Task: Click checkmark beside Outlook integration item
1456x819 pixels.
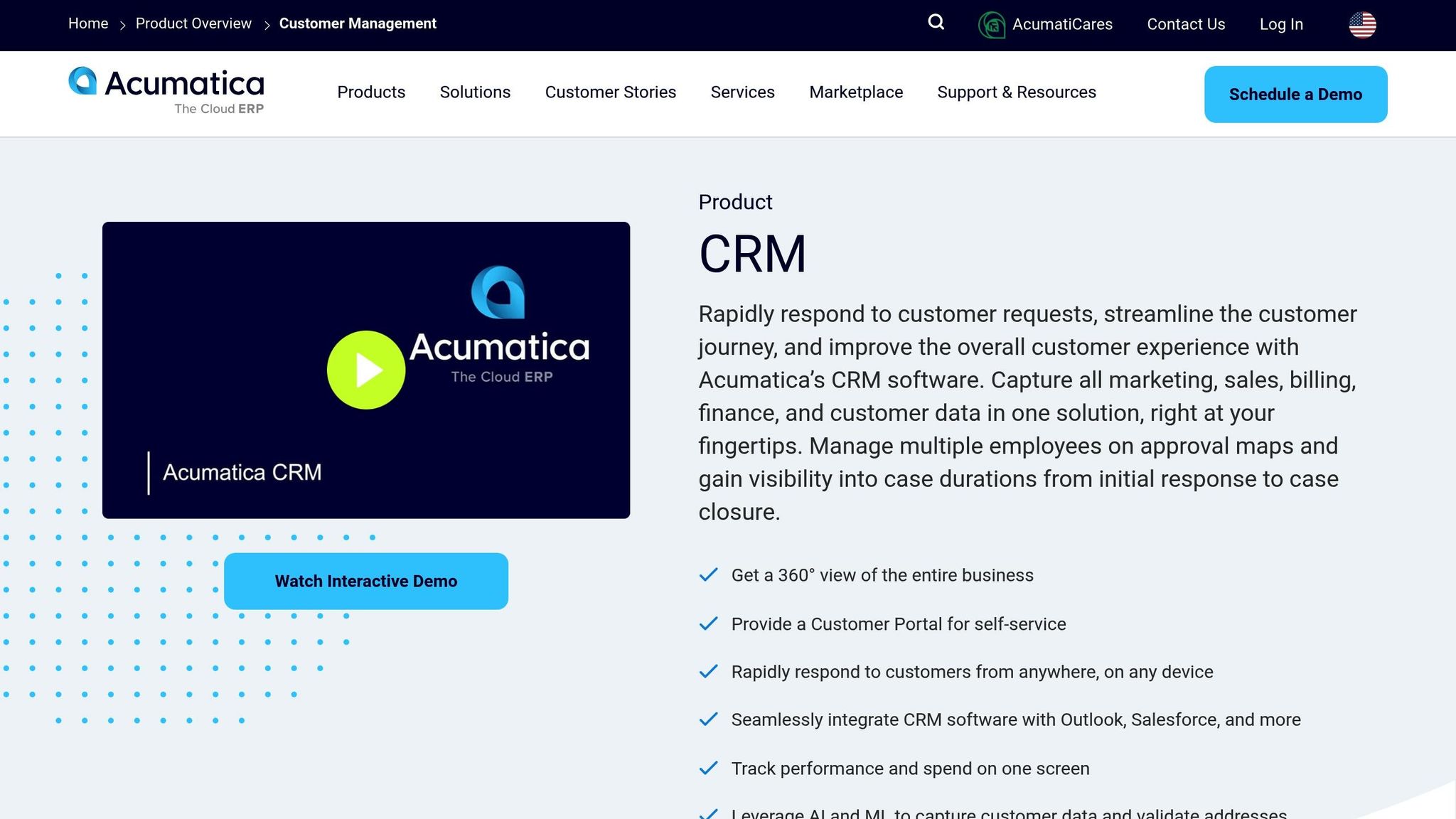Action: [x=708, y=719]
